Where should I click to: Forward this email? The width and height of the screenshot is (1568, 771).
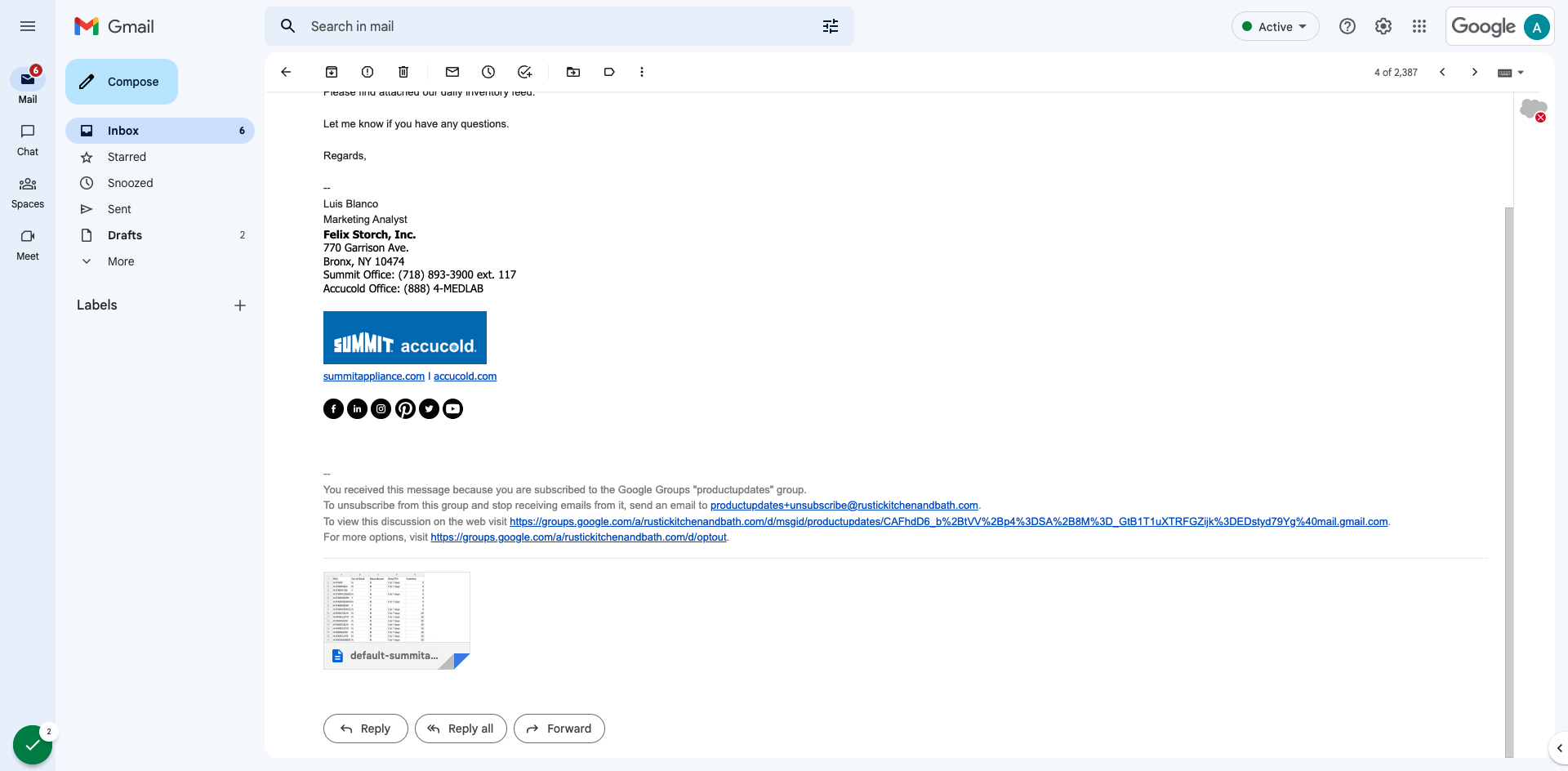click(x=559, y=729)
